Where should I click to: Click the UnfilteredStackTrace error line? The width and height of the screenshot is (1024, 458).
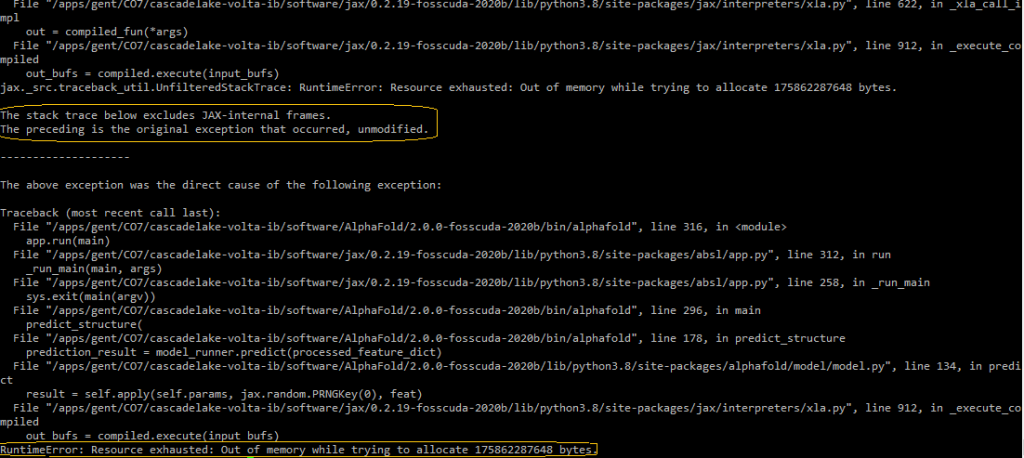point(448,88)
